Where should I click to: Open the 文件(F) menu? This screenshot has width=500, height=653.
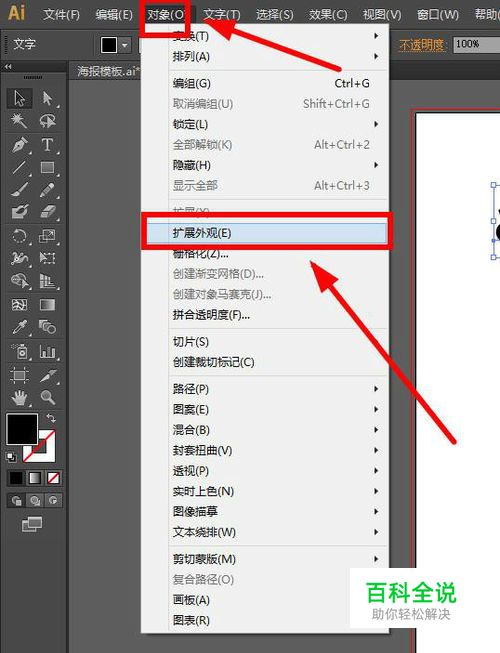[62, 15]
